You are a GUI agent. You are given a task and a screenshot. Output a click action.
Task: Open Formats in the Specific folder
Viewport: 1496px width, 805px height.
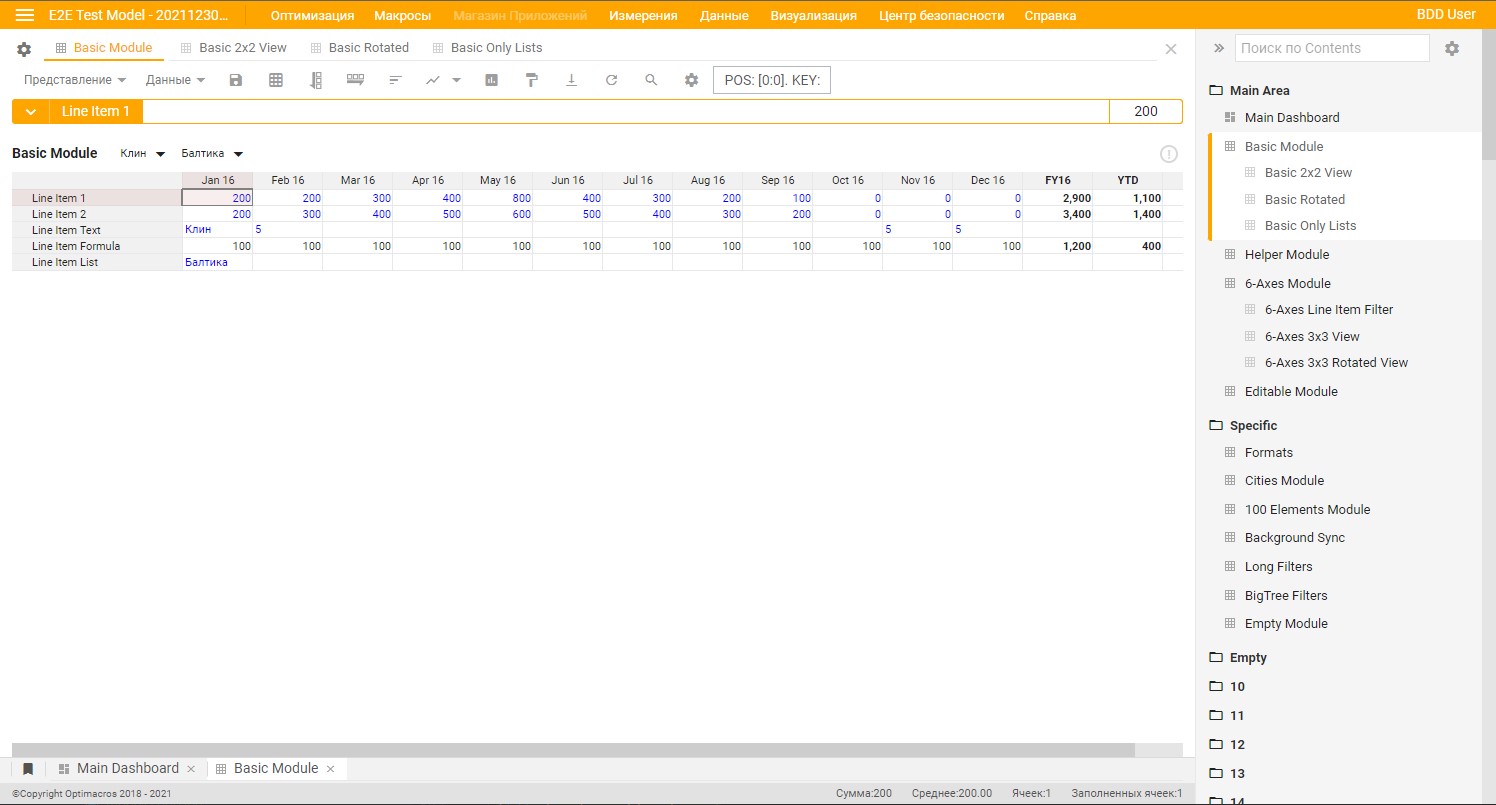click(1269, 452)
